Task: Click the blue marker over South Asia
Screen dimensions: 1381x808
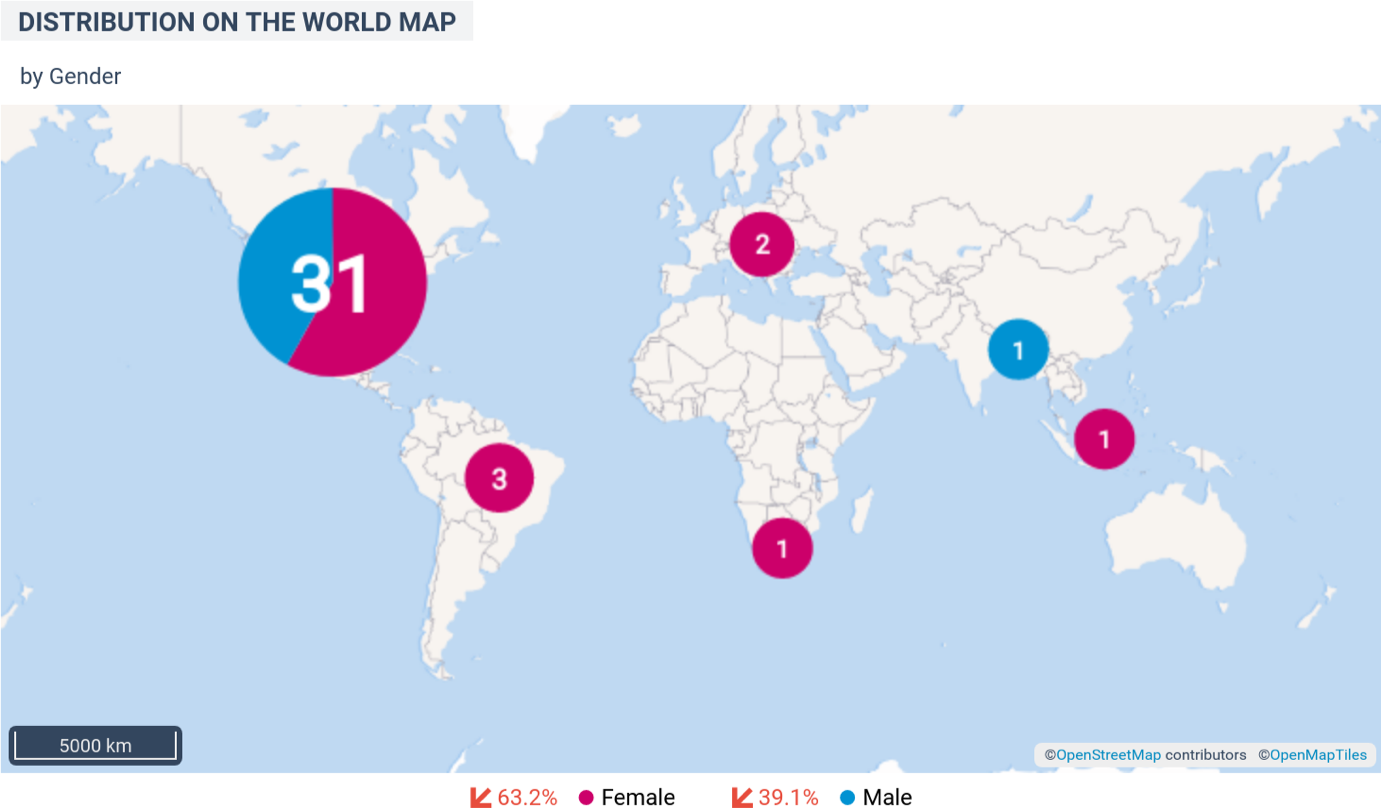Action: click(x=1018, y=350)
